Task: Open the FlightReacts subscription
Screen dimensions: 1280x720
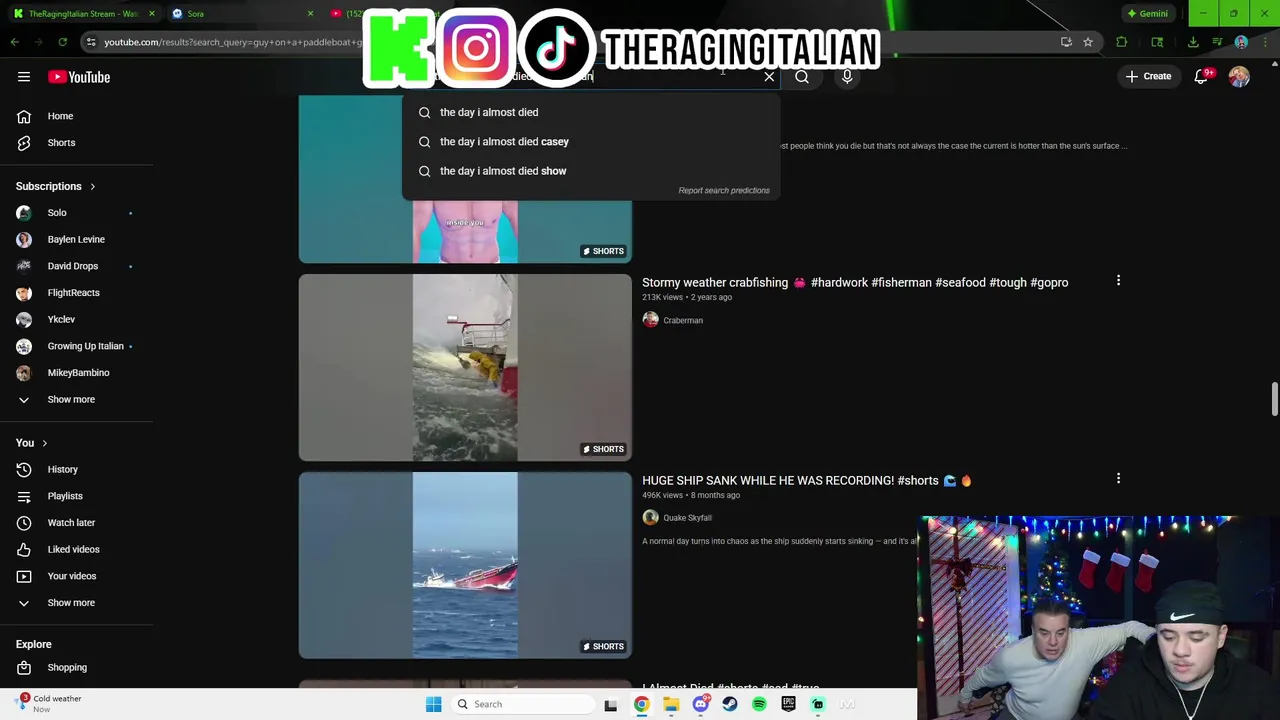Action: coord(76,293)
